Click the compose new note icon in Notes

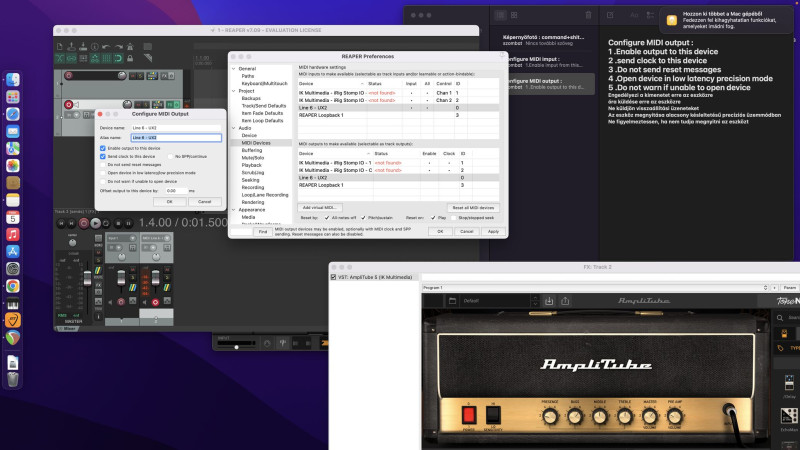point(610,15)
